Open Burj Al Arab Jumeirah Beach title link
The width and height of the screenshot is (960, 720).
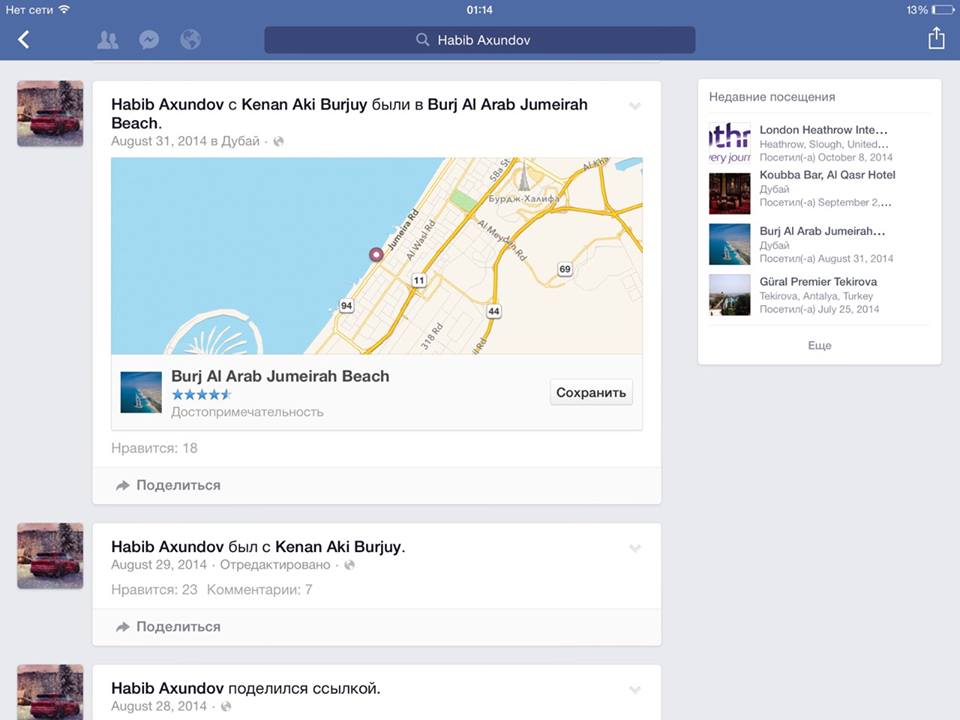tap(349, 114)
